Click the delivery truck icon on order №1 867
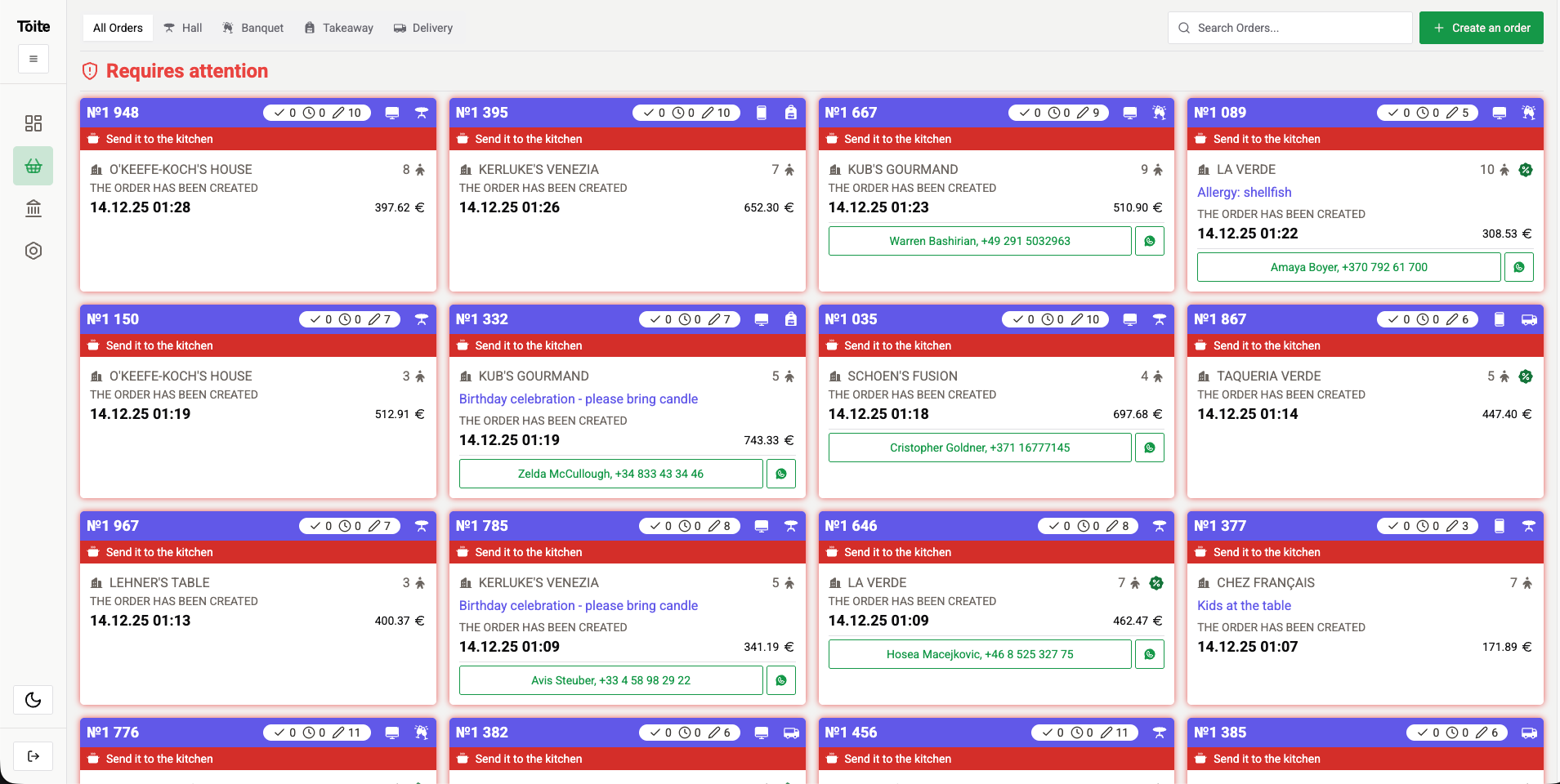1560x784 pixels. 1528,319
